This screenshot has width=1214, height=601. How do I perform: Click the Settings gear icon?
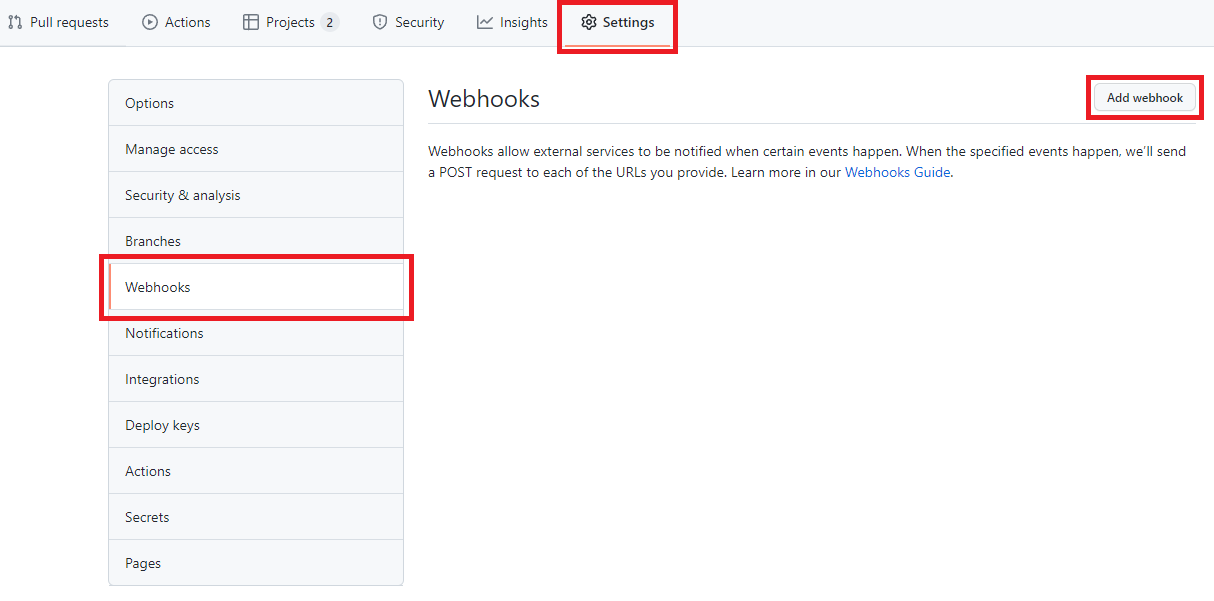coord(589,22)
